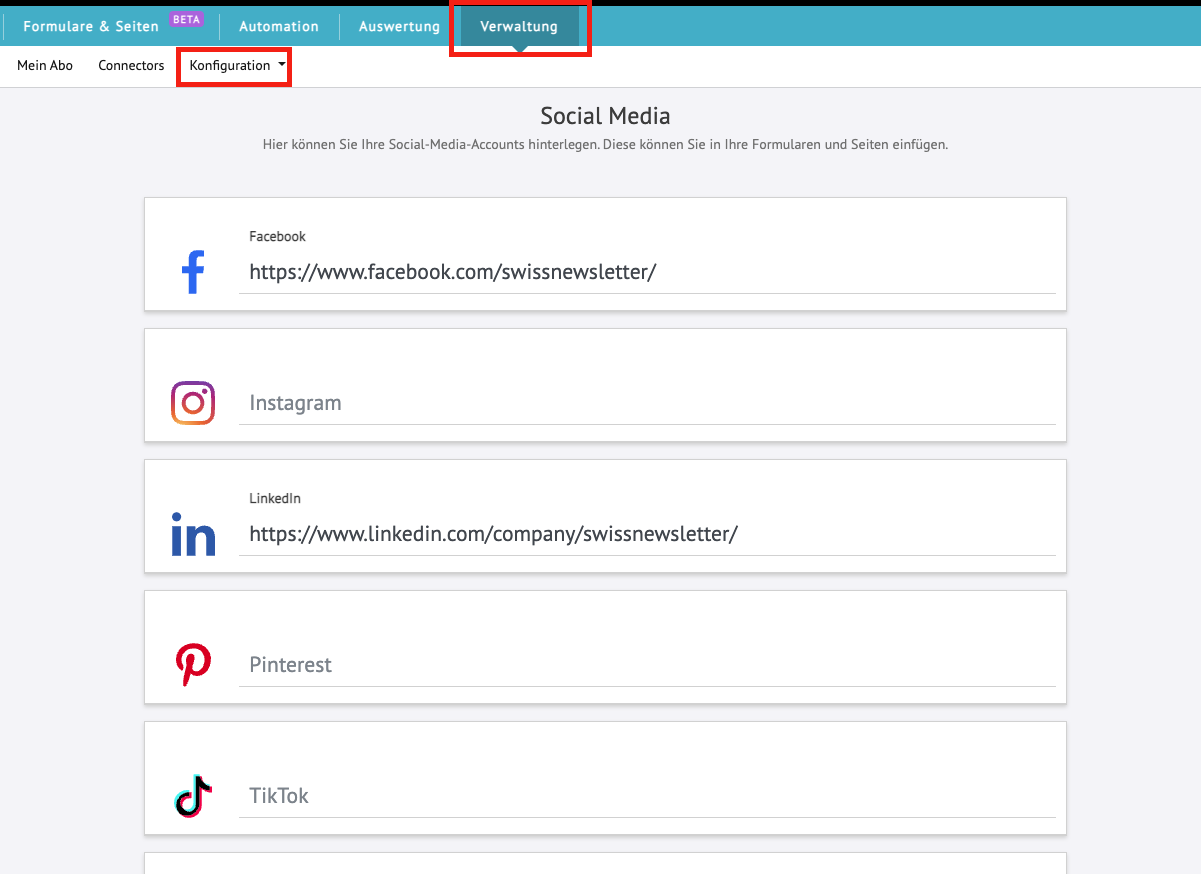Focus the Pinterest input field
This screenshot has width=1201, height=874.
647,665
